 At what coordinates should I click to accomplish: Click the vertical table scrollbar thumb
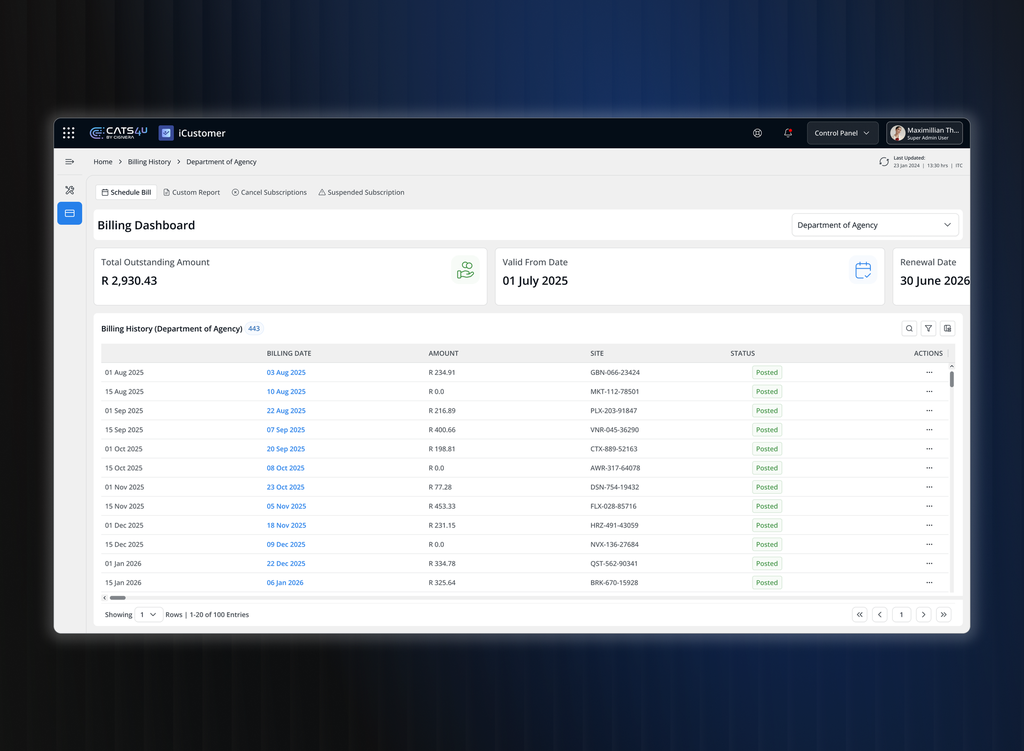coord(952,379)
